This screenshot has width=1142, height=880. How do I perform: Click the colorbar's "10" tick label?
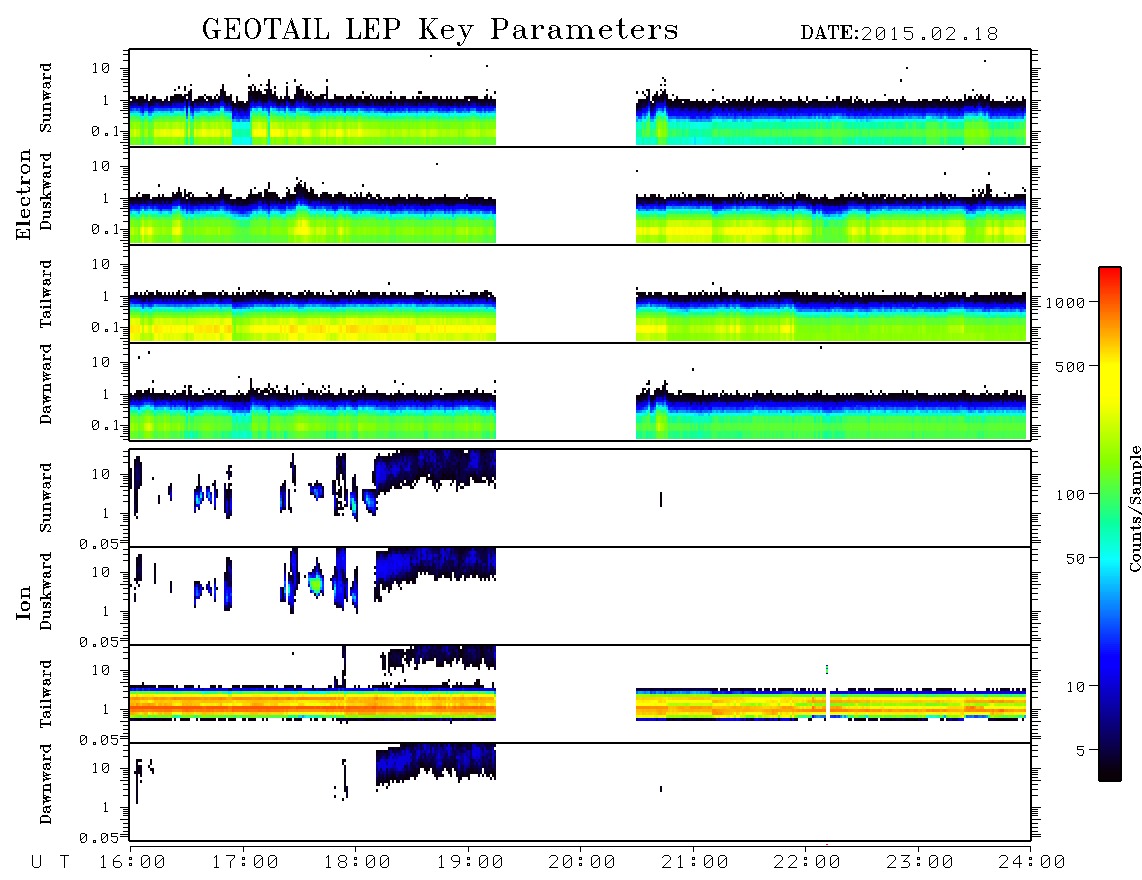pos(1075,687)
